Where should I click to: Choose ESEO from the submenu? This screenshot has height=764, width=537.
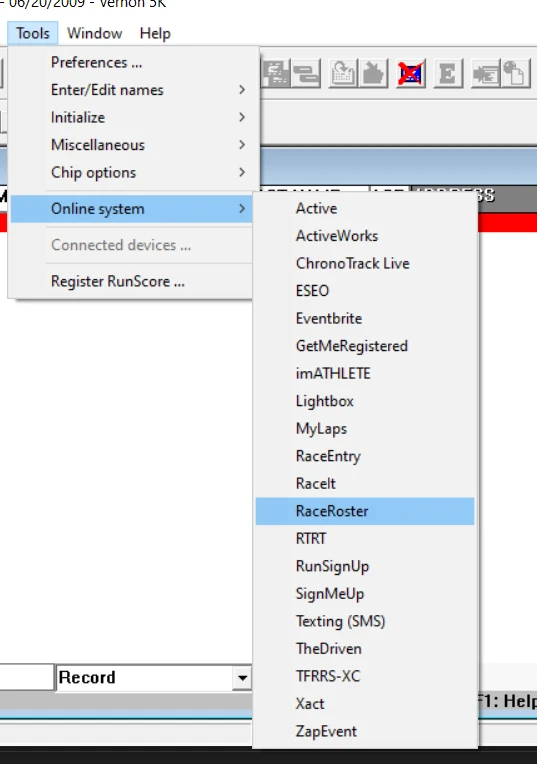(x=365, y=291)
